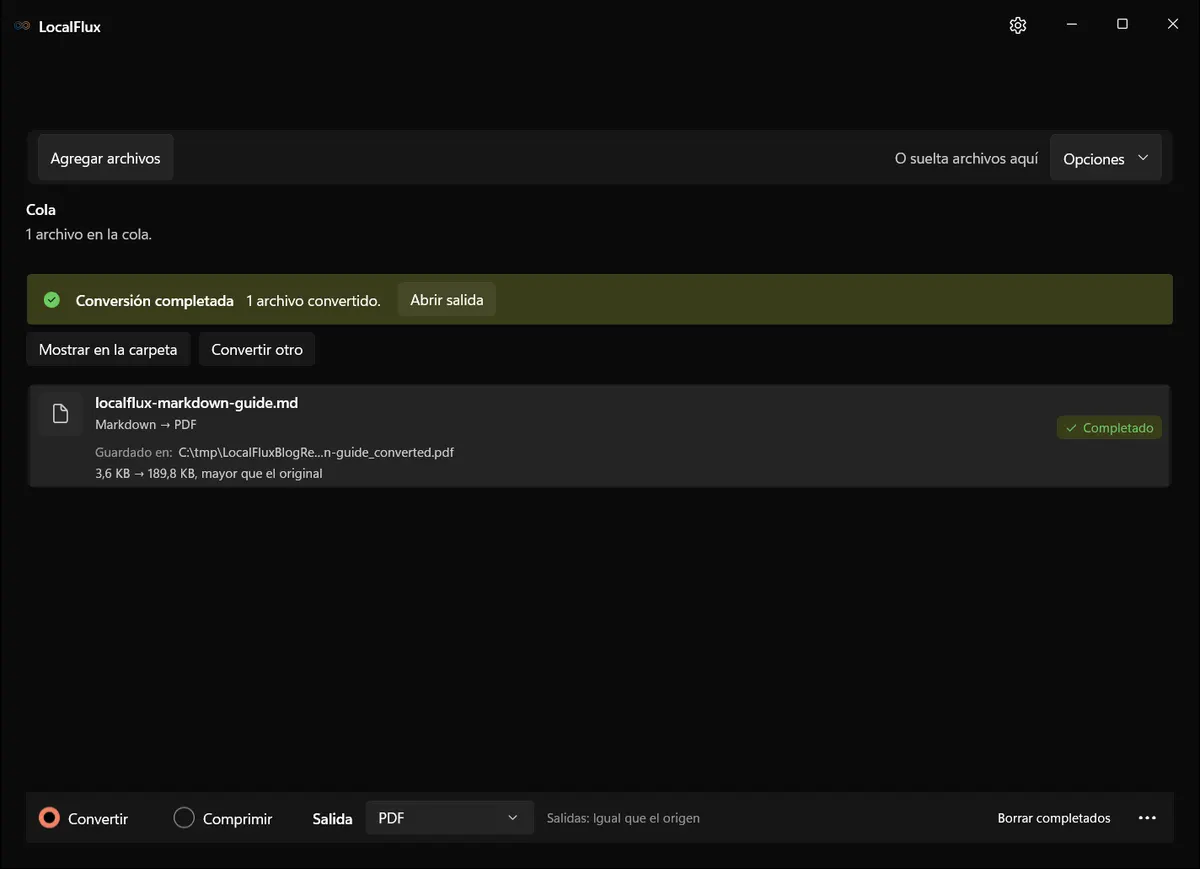Click '1 archivo convertido.' message
Screen dimensions: 1200x869
tap(314, 301)
